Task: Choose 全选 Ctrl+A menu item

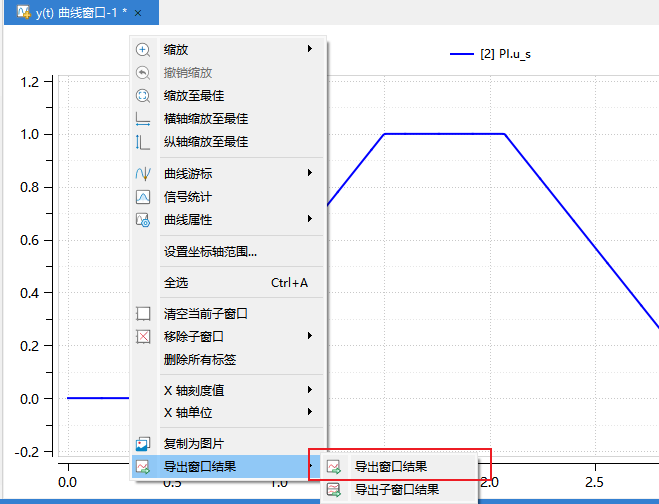Action: point(229,282)
